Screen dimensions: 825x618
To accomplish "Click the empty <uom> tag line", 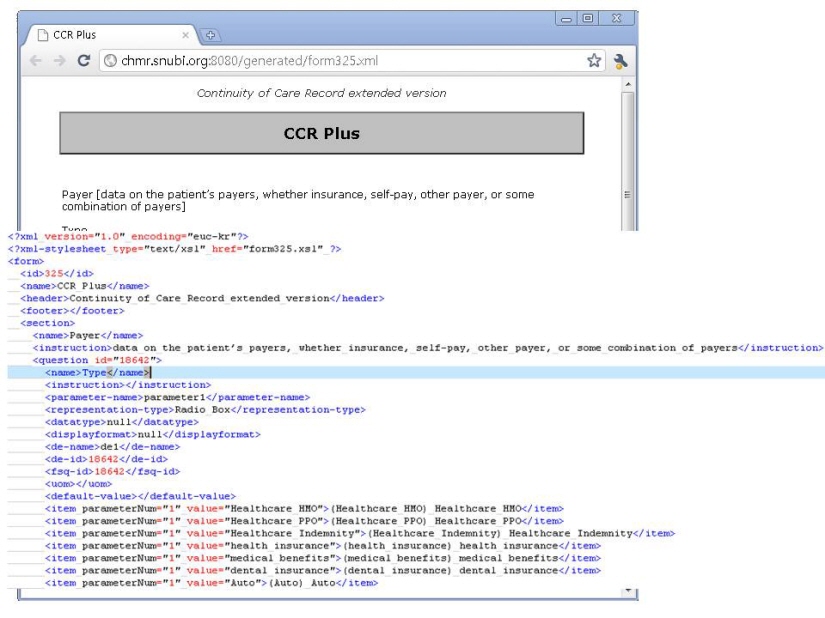I will tap(78, 484).
